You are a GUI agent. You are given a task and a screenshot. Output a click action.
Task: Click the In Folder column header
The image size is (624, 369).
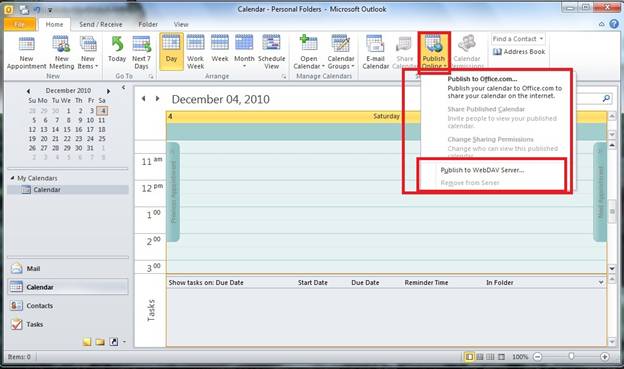[x=499, y=283]
